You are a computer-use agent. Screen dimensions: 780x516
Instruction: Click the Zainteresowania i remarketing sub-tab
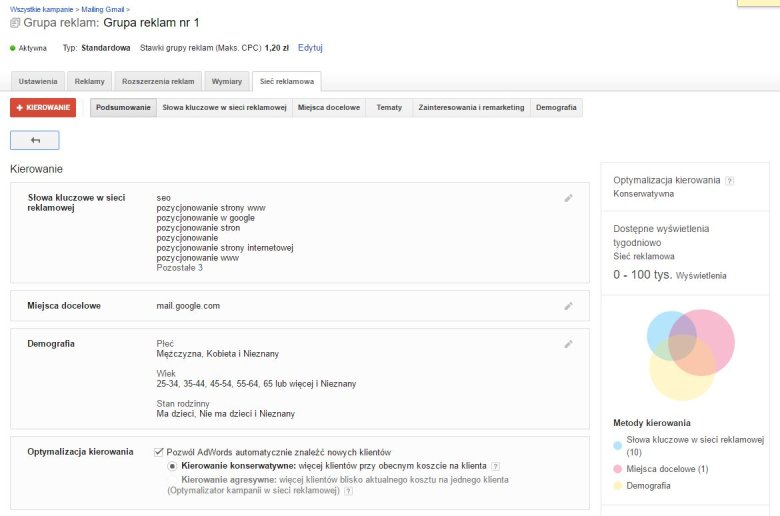tap(470, 107)
